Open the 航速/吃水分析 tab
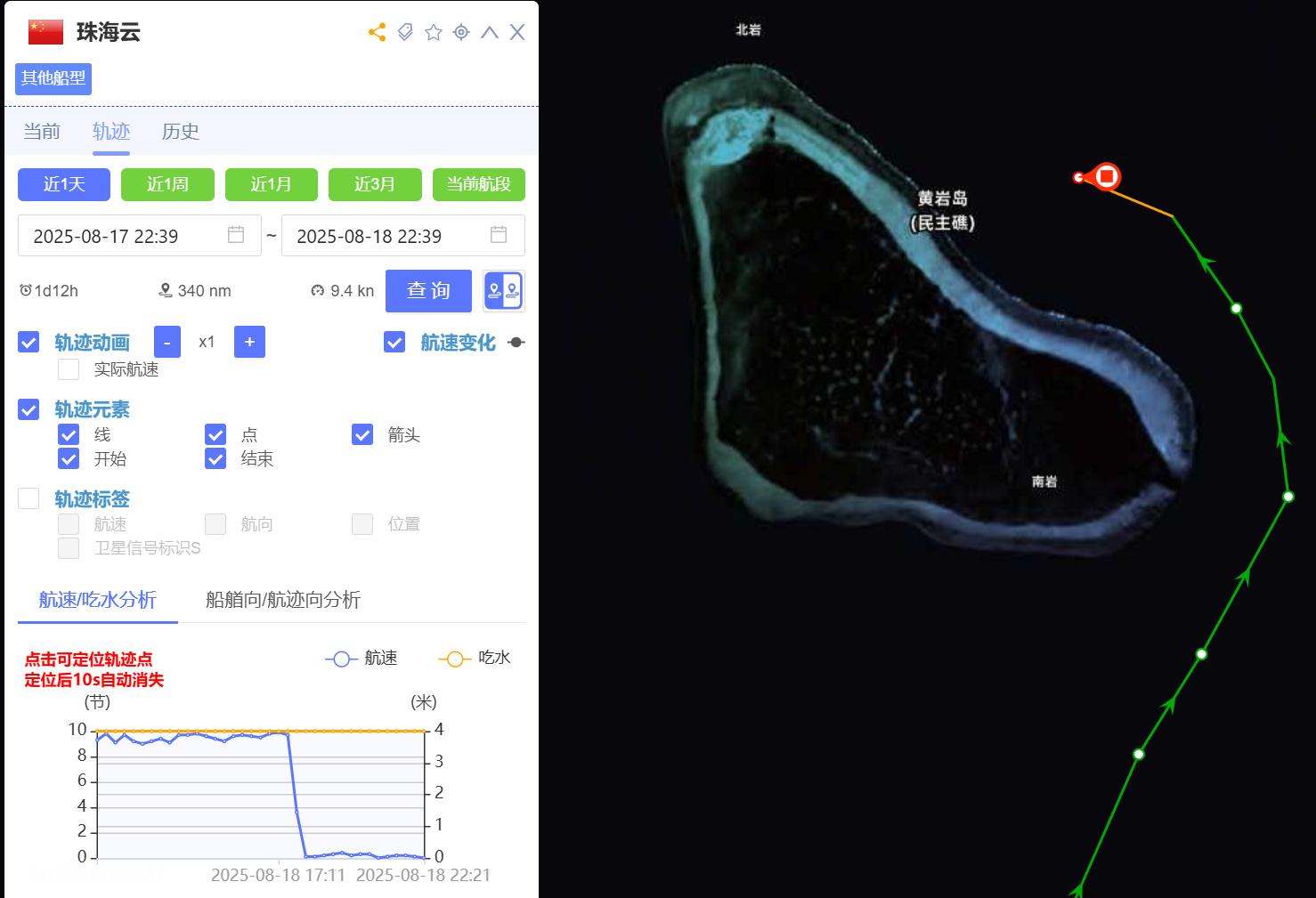This screenshot has width=1316, height=898. tap(98, 600)
